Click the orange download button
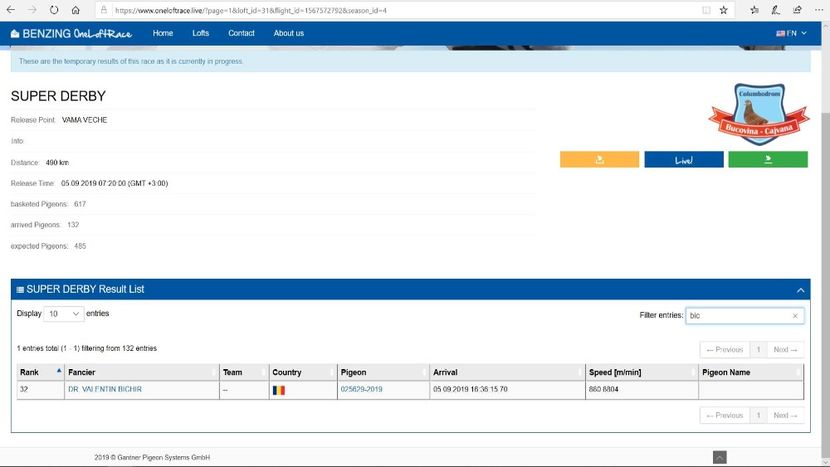This screenshot has height=467, width=830. (x=599, y=159)
